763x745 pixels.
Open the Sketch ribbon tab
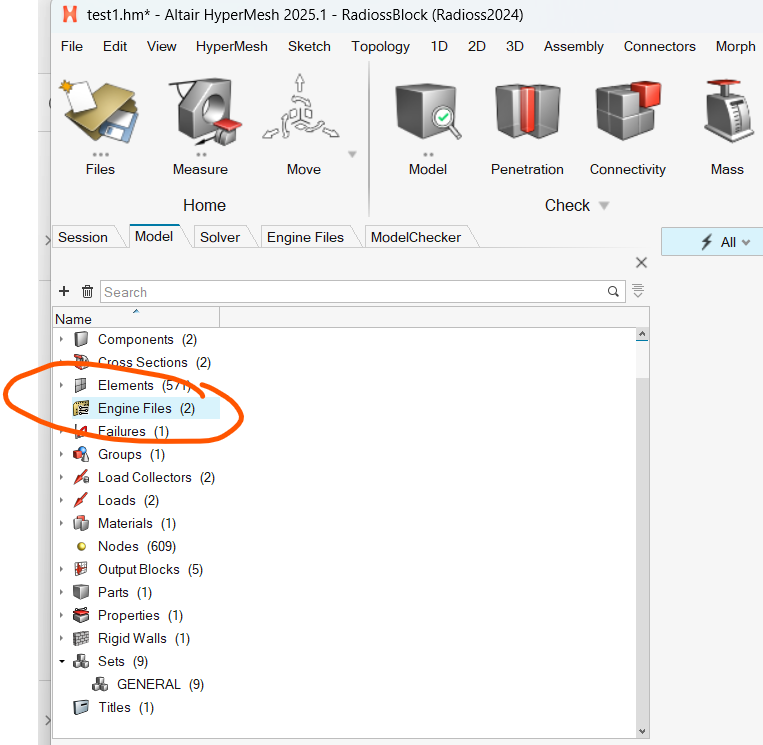coord(309,46)
